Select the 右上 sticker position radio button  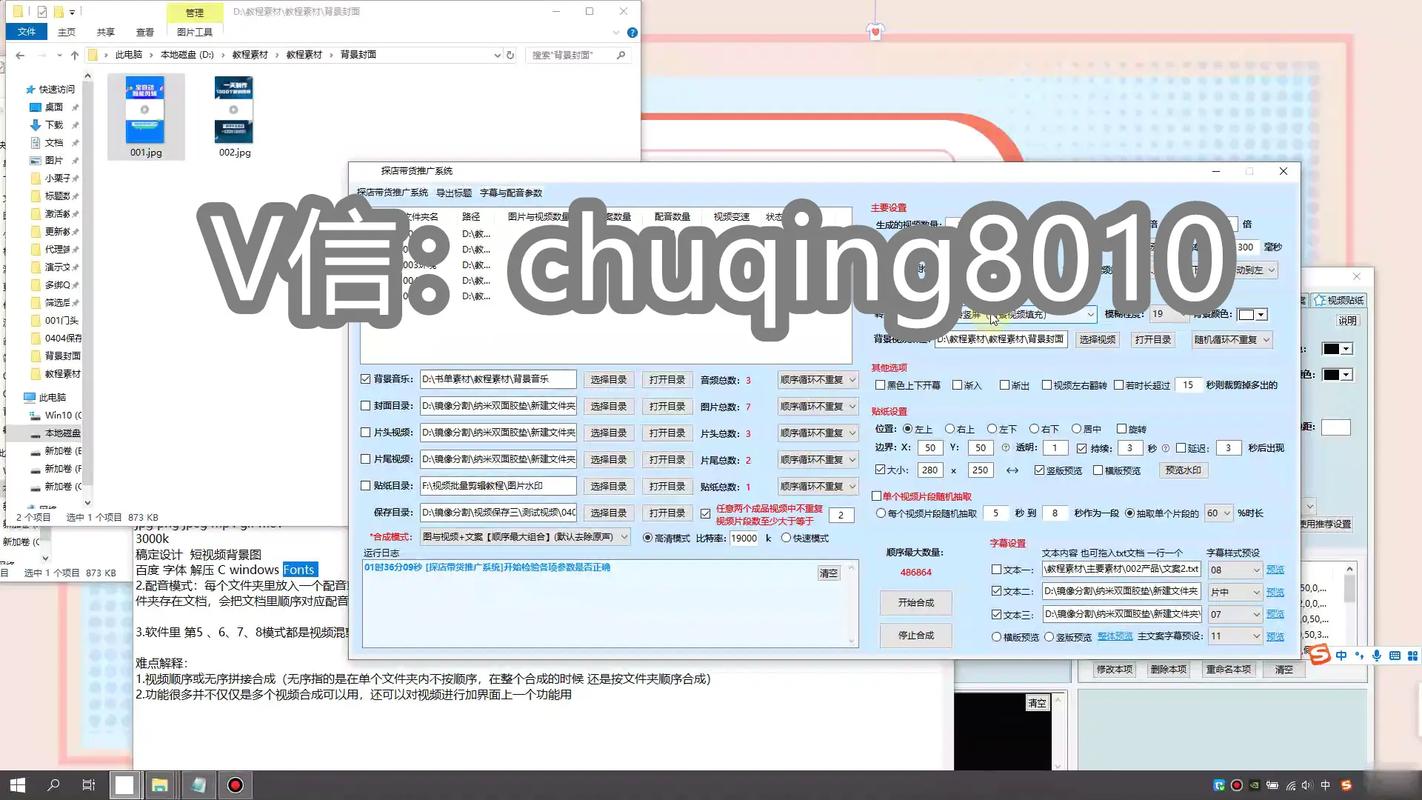click(x=949, y=428)
